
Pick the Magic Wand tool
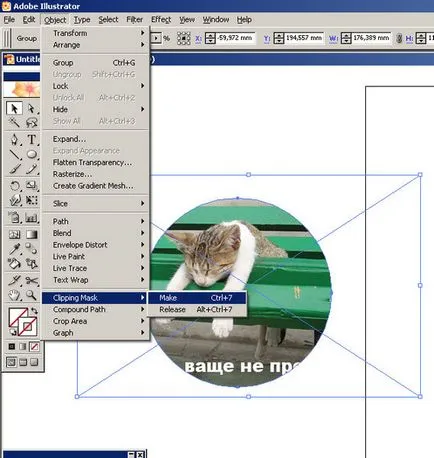click(14, 122)
